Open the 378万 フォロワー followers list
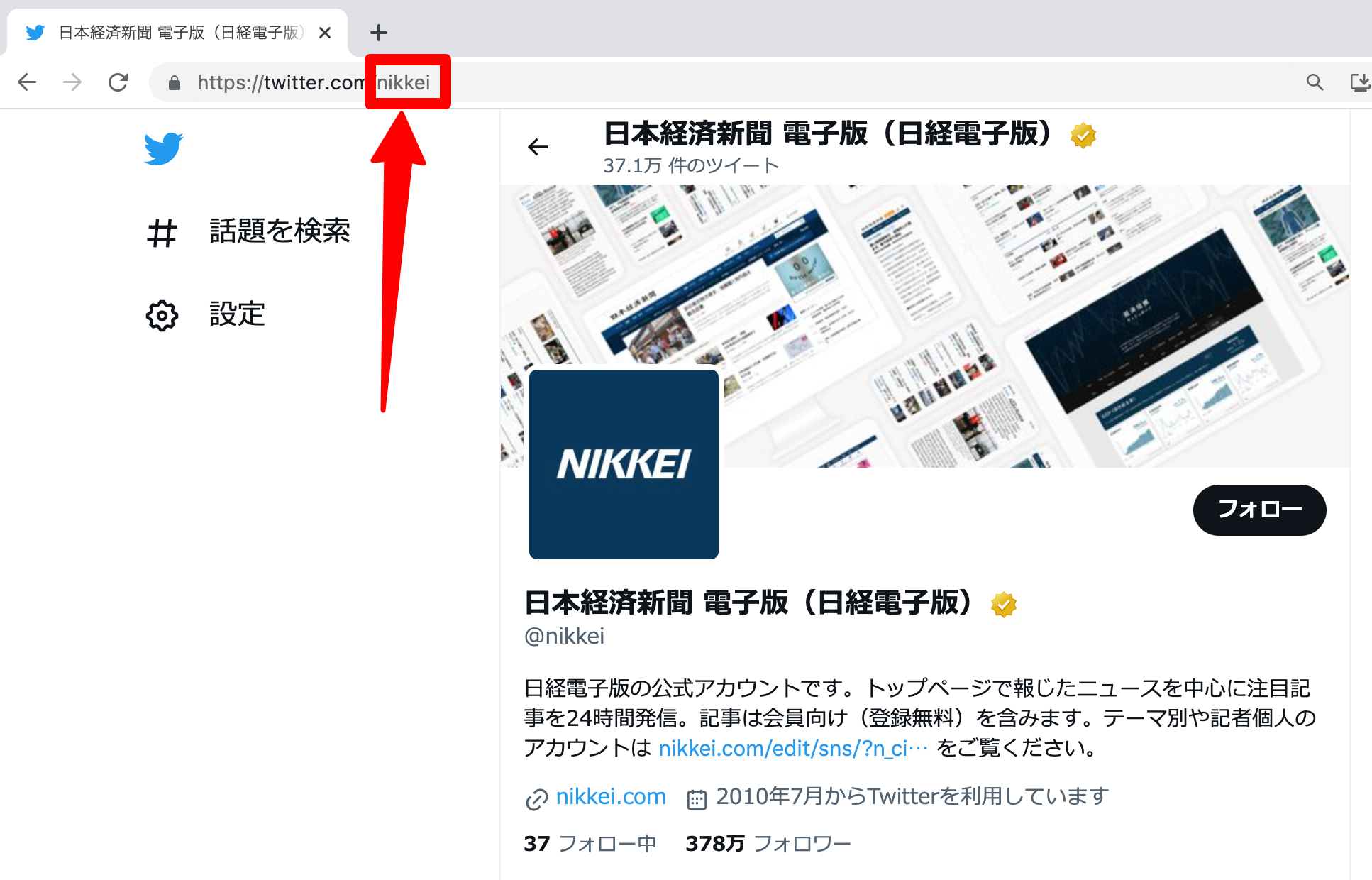1372x880 pixels. pyautogui.click(x=768, y=843)
